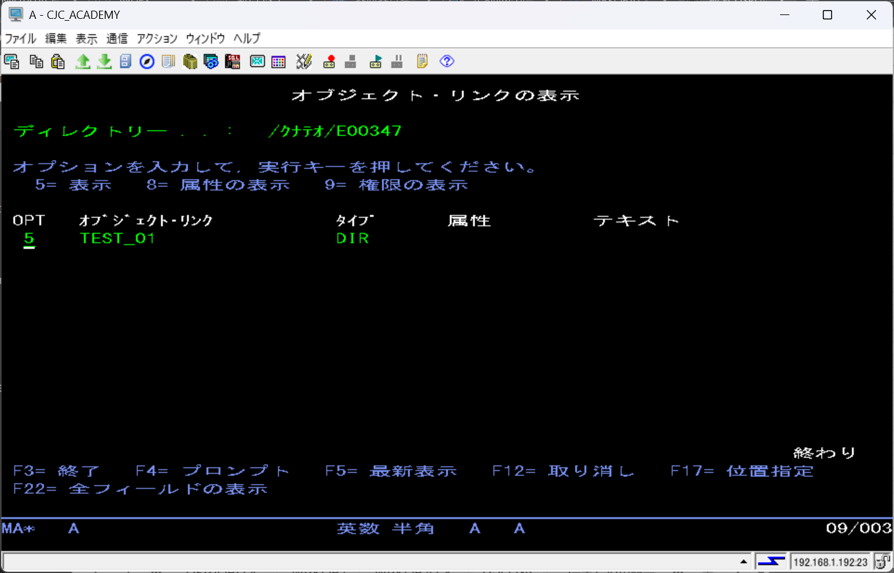
Task: Click the Paste clipboard toolbar icon
Action: (x=58, y=62)
